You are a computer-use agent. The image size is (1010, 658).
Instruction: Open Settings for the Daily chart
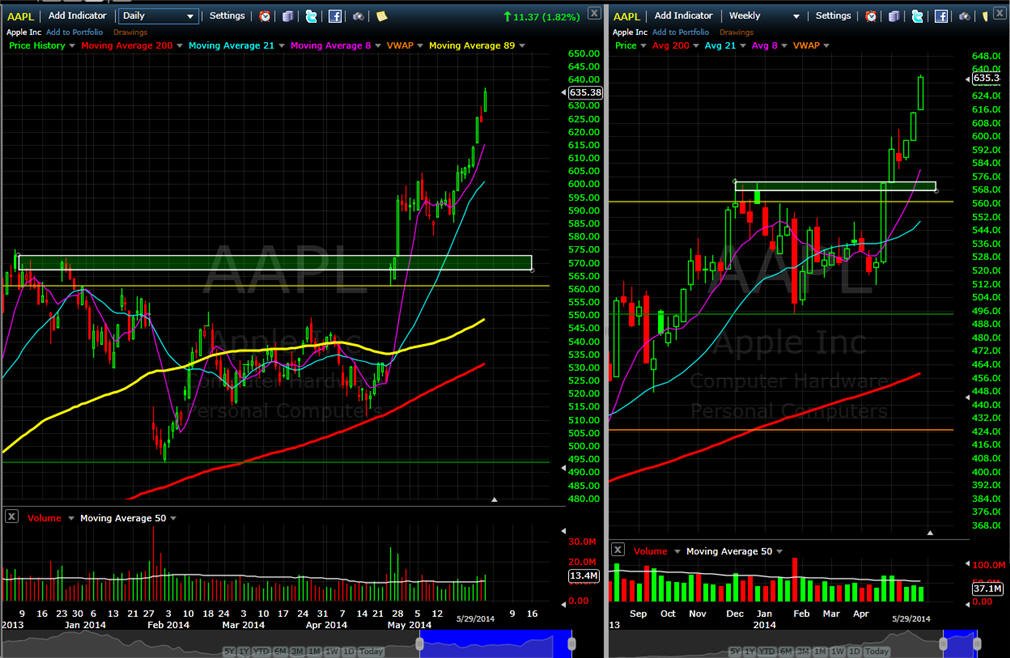pyautogui.click(x=227, y=15)
